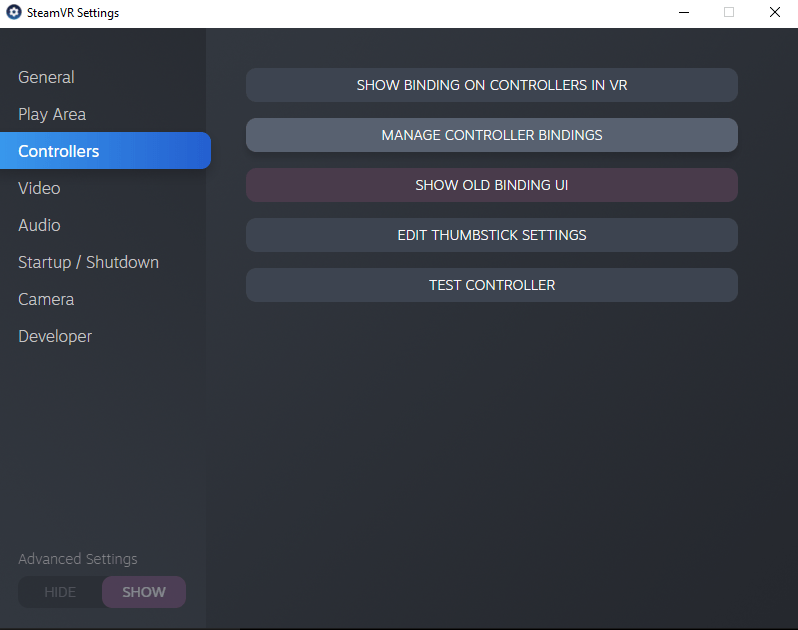Image resolution: width=798 pixels, height=630 pixels.
Task: Go to Video settings
Action: [x=39, y=188]
